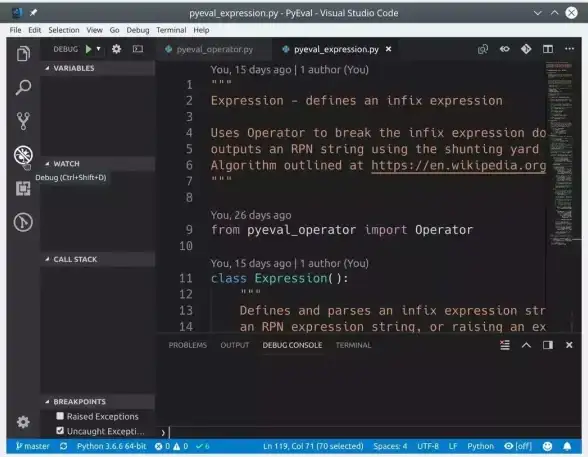Collapse the BREAKPOINTS section
The height and width of the screenshot is (457, 588).
tap(98, 402)
